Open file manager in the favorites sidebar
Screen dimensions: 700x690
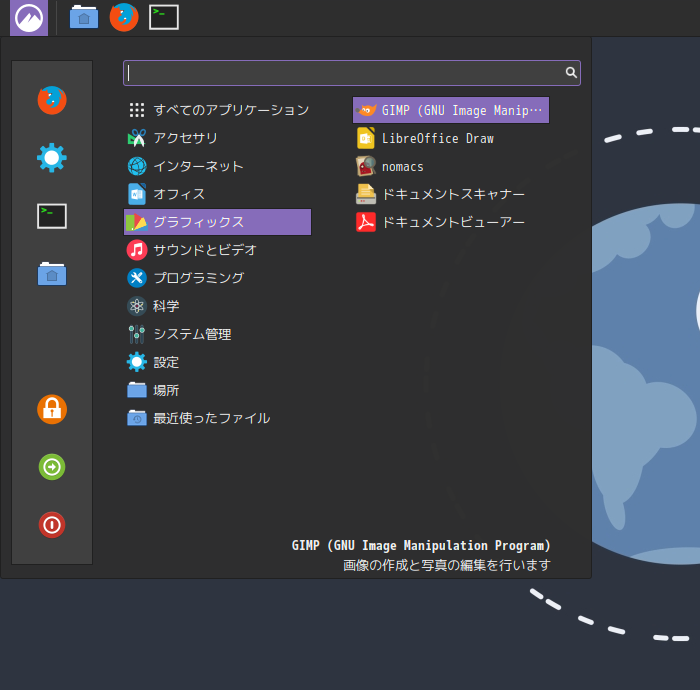52,273
